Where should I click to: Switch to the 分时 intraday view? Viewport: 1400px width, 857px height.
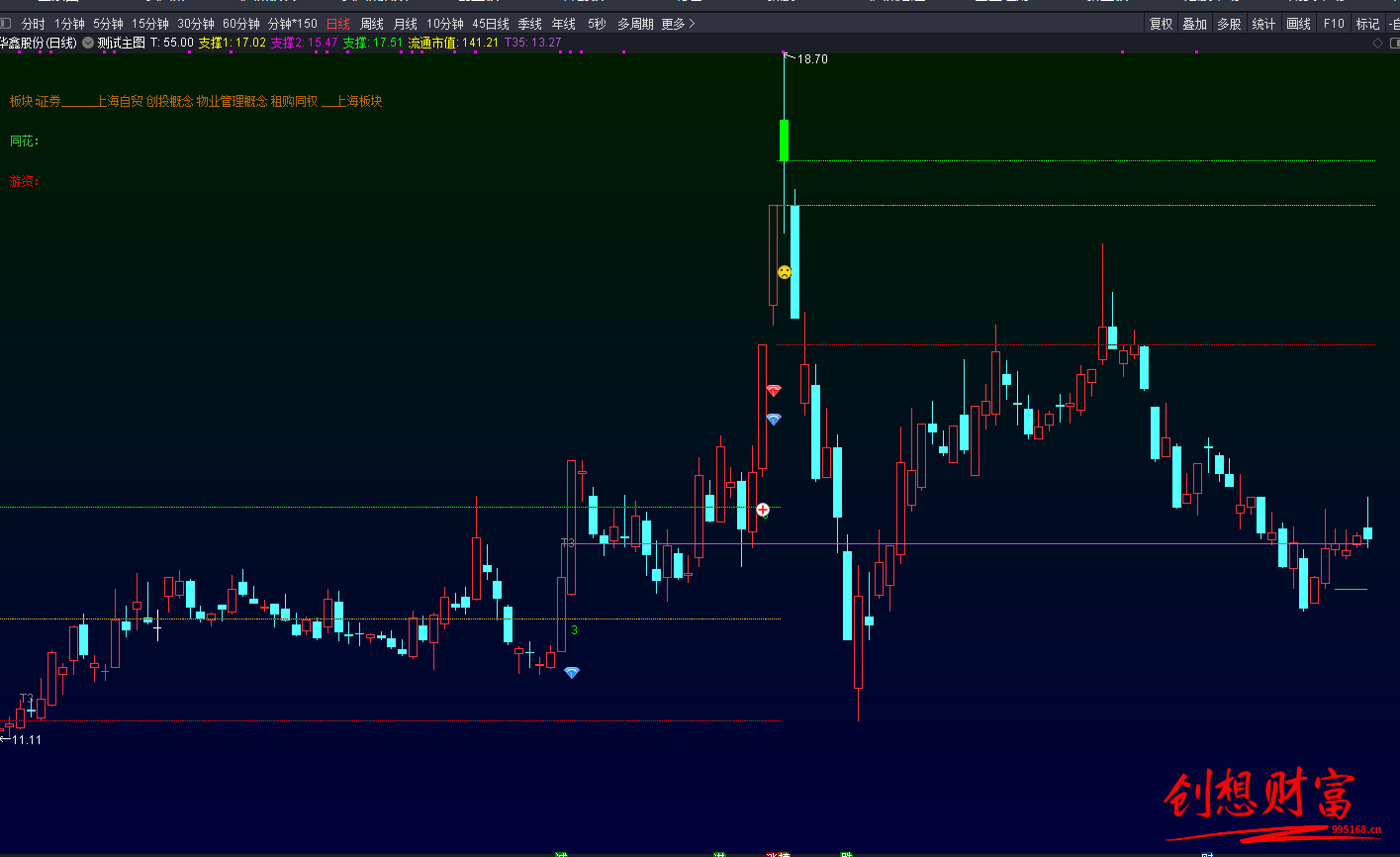(x=33, y=24)
